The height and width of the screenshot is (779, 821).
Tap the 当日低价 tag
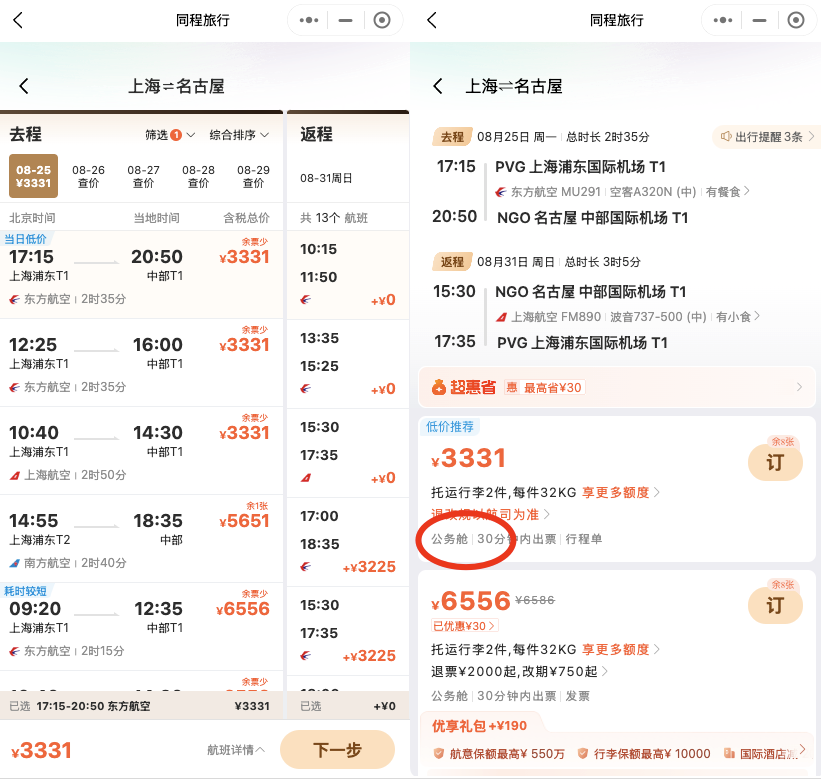pyautogui.click(x=25, y=239)
